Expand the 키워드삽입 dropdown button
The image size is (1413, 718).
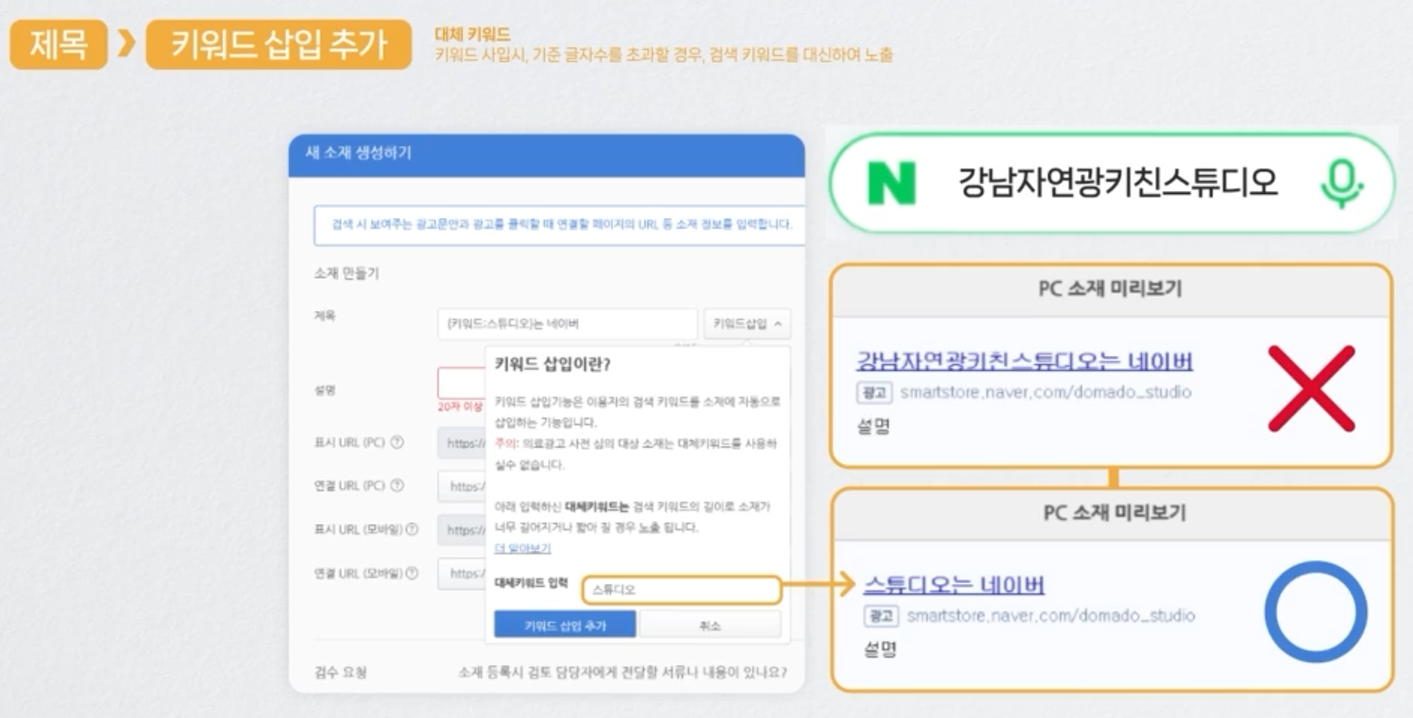tap(747, 324)
